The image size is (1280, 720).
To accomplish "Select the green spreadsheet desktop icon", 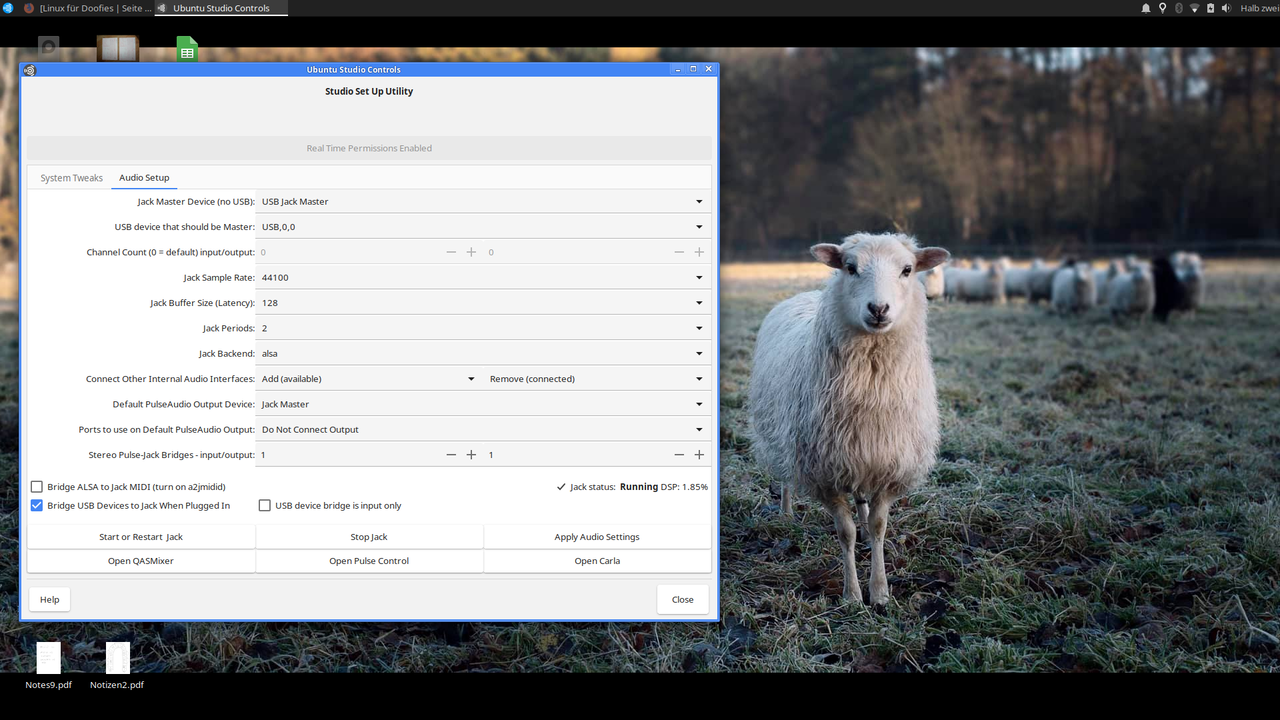I will click(x=187, y=48).
